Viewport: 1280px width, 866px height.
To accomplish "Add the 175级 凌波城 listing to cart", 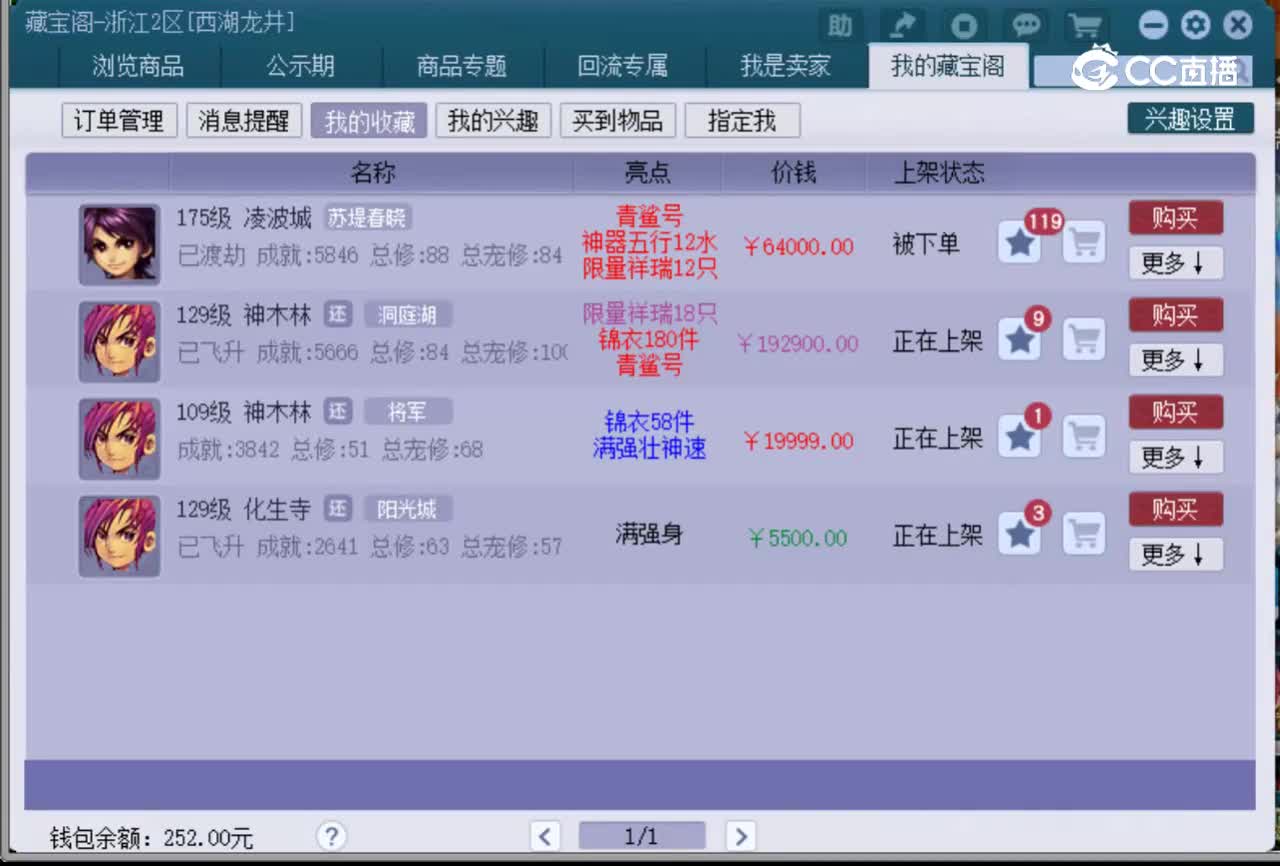I will (x=1083, y=241).
